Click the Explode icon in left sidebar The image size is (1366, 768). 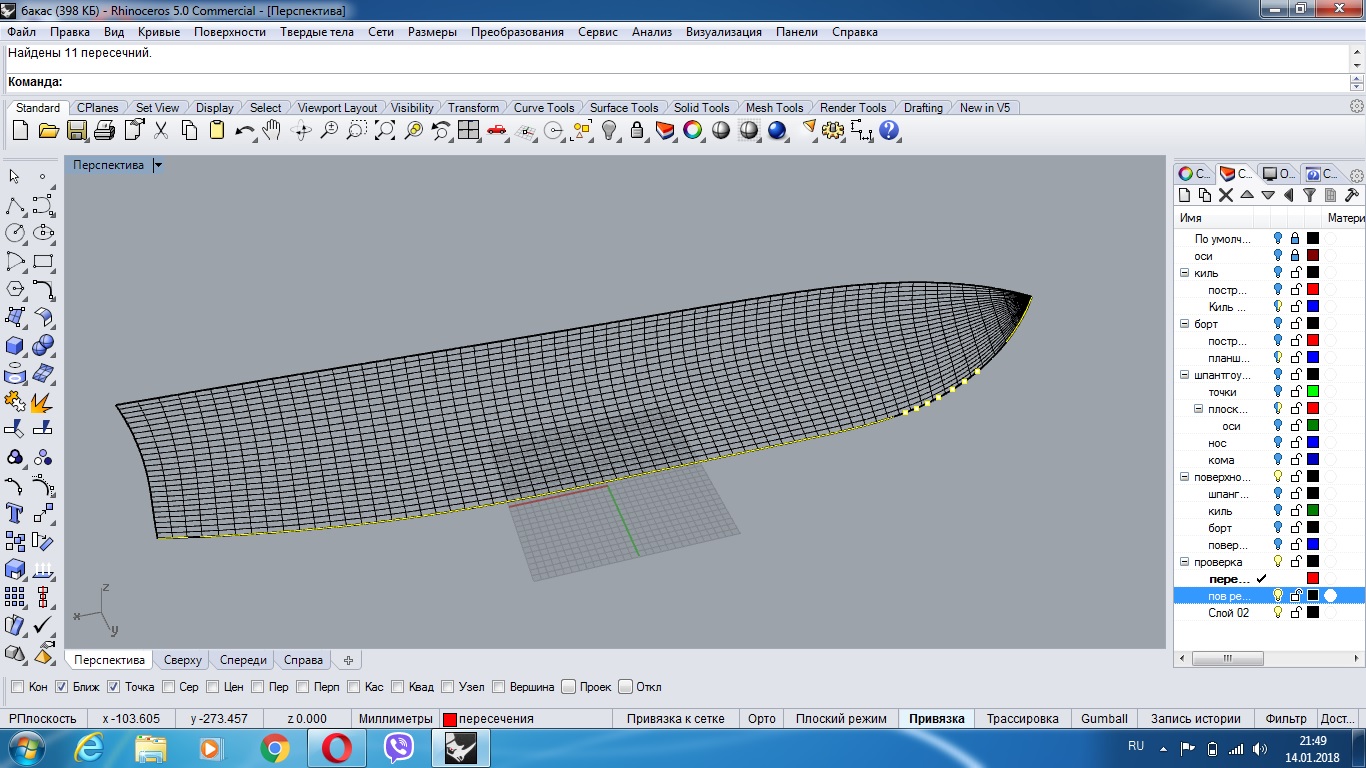point(43,401)
